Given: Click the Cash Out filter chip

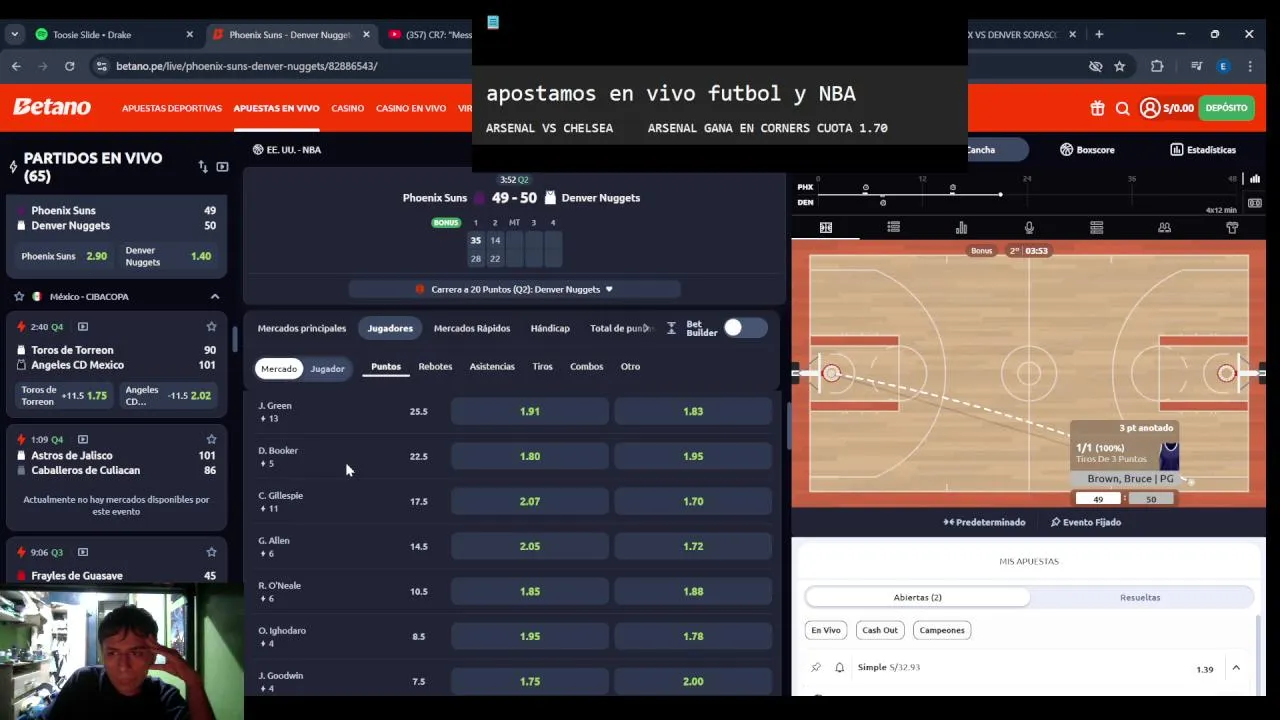Looking at the screenshot, I should tap(880, 630).
